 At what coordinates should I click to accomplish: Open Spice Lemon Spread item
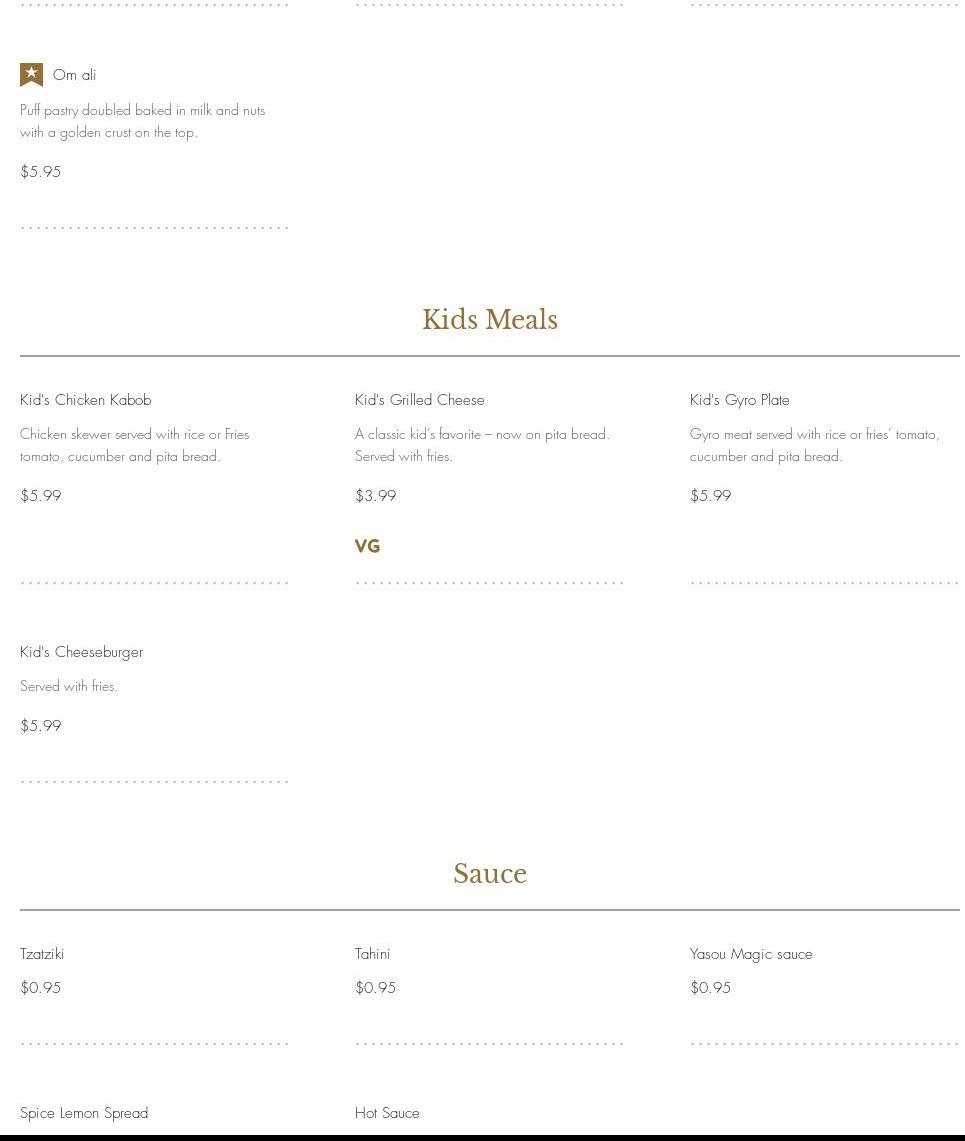coord(84,1113)
